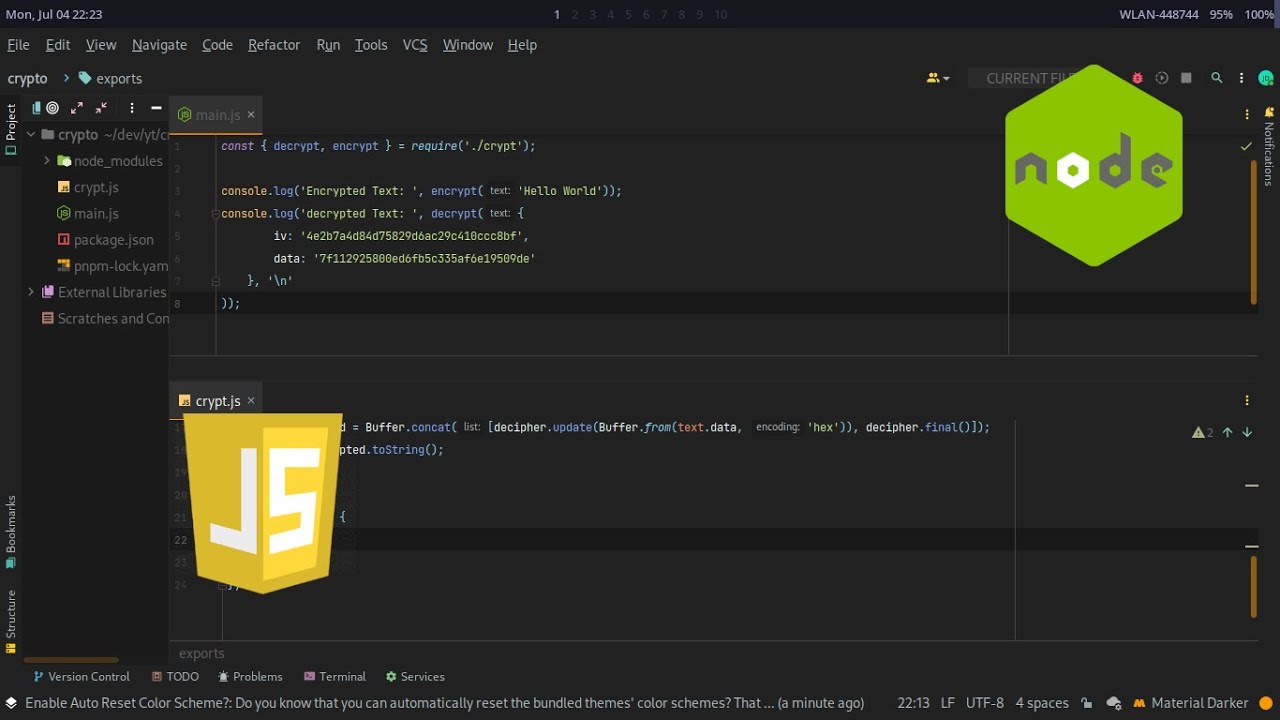Open the Code With Me dropdown
This screenshot has width=1280, height=720.
pos(938,78)
